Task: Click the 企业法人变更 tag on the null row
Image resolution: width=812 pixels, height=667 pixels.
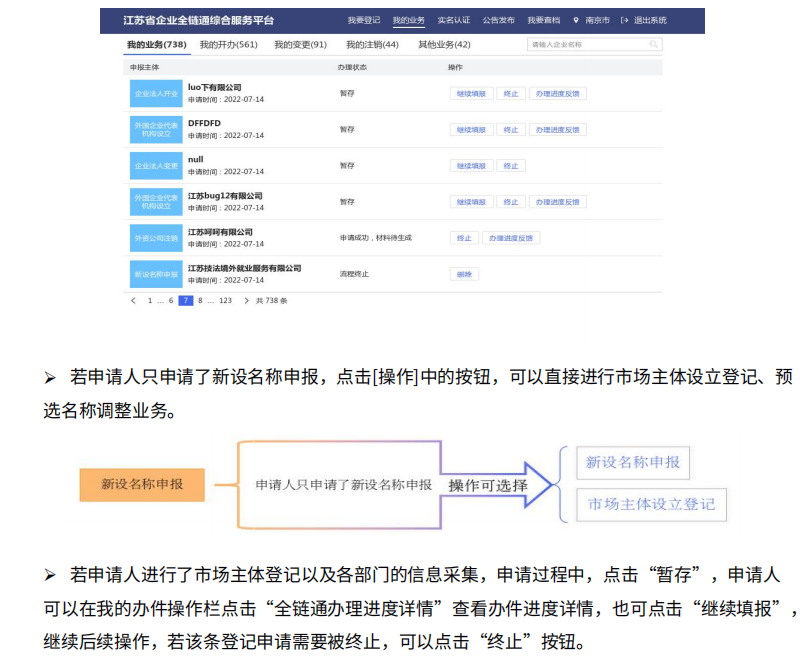Action: tap(156, 166)
